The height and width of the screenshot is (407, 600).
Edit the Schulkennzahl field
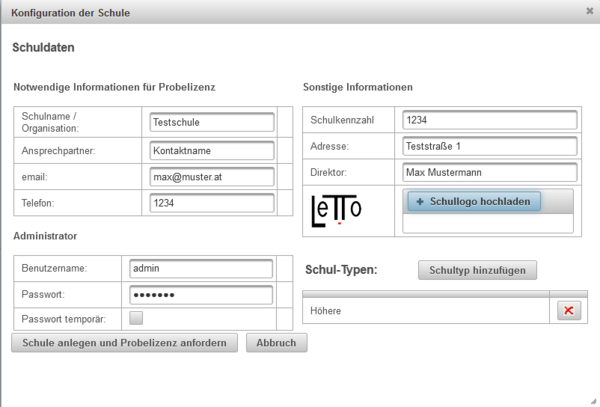coord(489,120)
